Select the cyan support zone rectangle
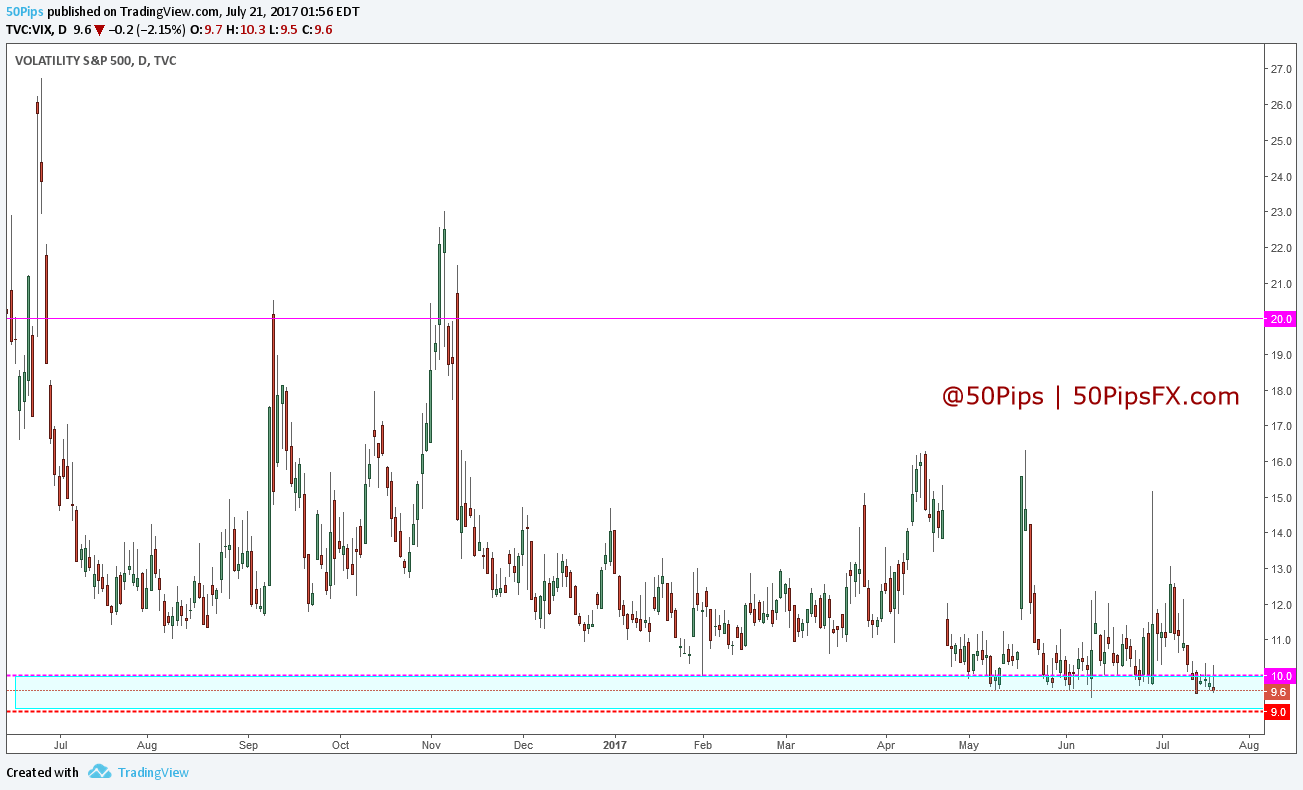 (x=500, y=700)
